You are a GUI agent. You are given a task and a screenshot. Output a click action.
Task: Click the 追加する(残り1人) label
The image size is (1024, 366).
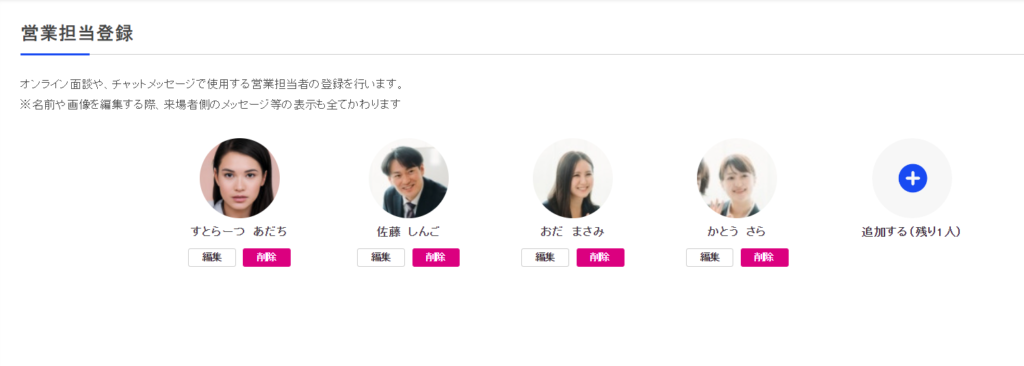point(911,231)
